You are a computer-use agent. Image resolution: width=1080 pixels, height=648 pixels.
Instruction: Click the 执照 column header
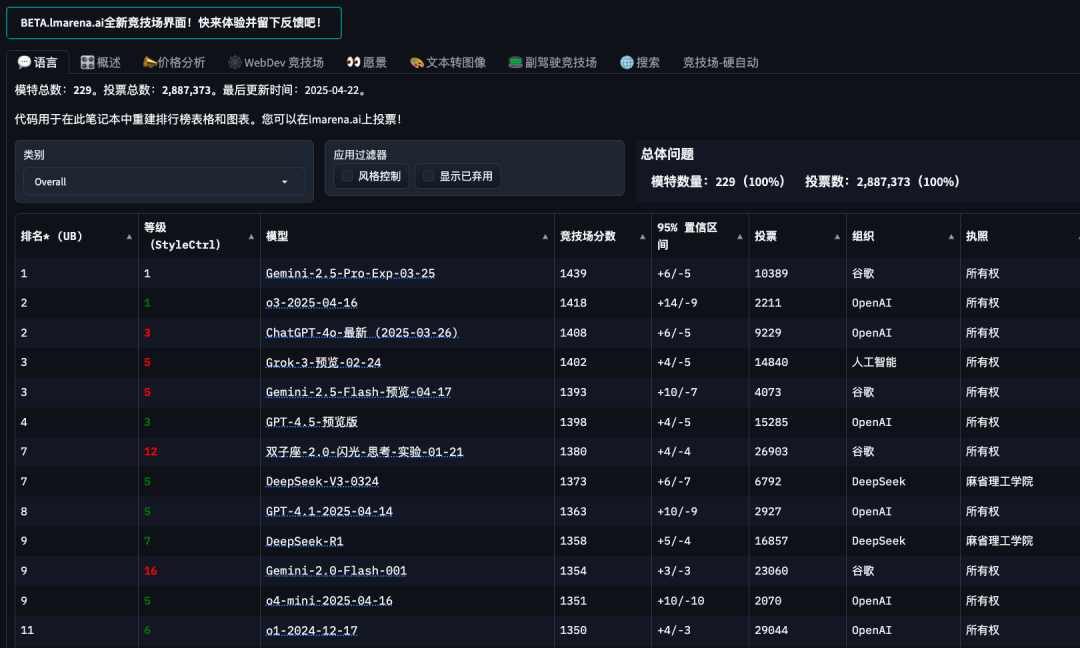(x=1020, y=236)
